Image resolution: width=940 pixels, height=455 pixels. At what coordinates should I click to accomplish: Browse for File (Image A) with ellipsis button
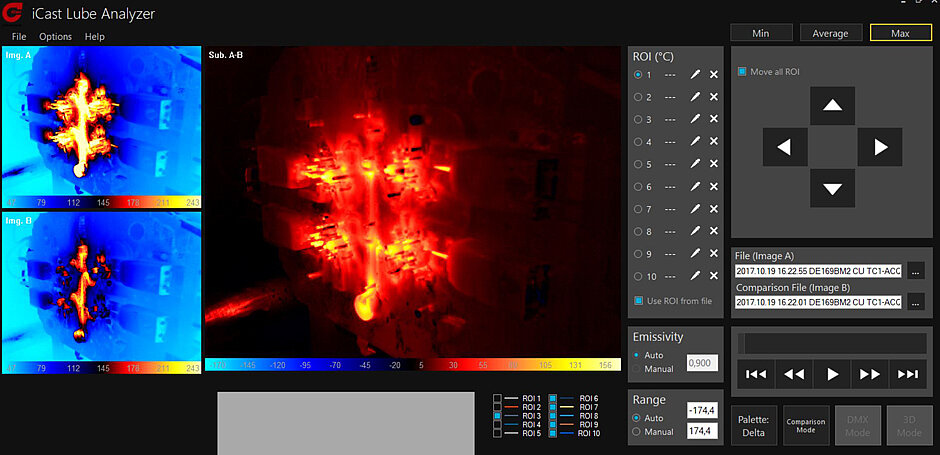point(916,271)
